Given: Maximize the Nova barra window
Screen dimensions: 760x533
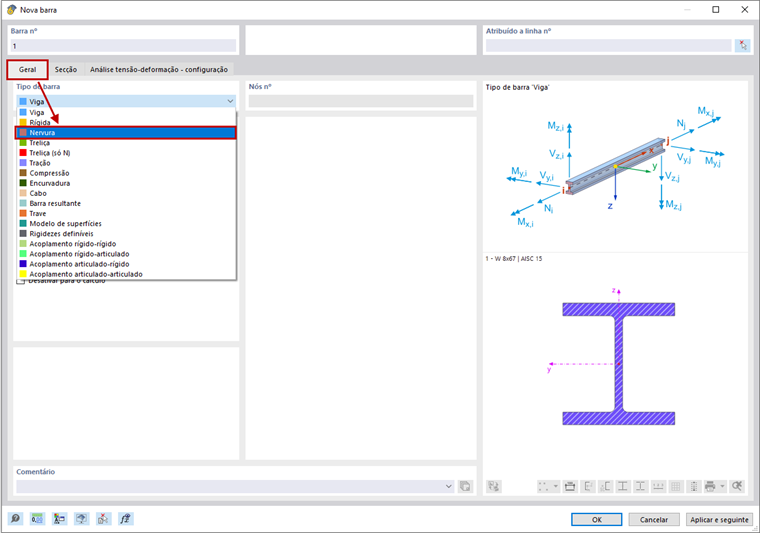Looking at the screenshot, I should coord(715,10).
